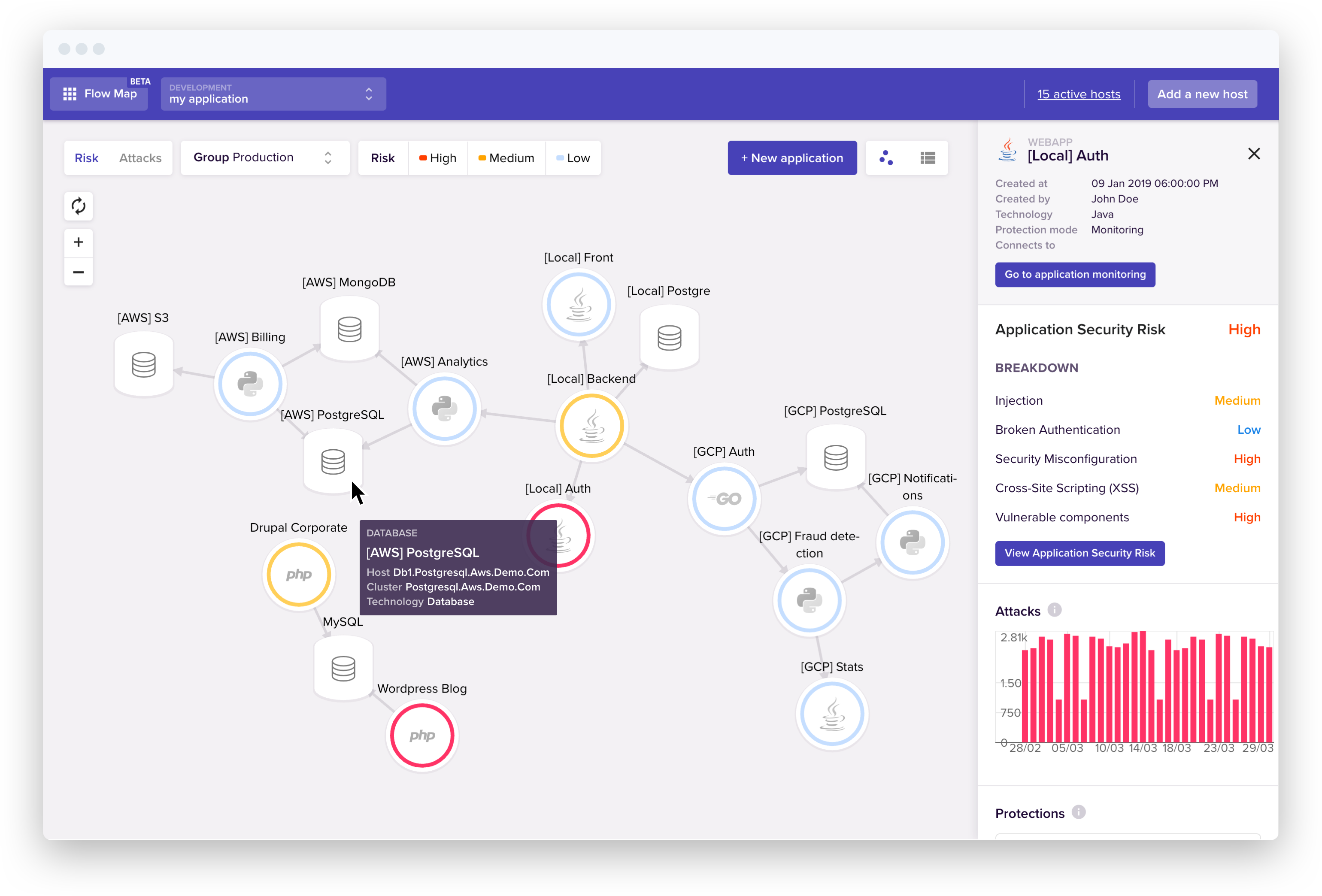This screenshot has height=896, width=1322.
Task: Zoom out with the minus button
Action: tap(79, 272)
